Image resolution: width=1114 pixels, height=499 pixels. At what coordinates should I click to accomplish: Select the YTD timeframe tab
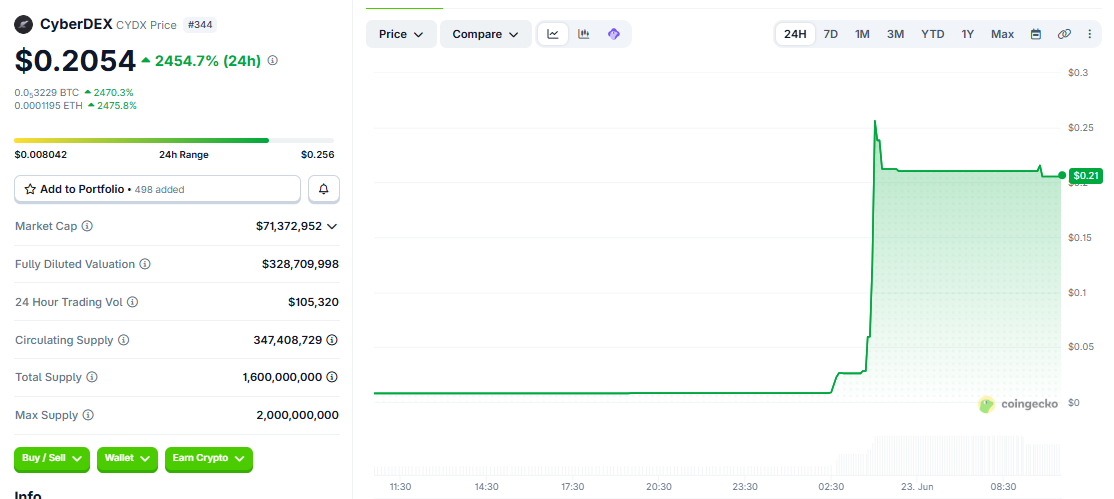click(933, 34)
